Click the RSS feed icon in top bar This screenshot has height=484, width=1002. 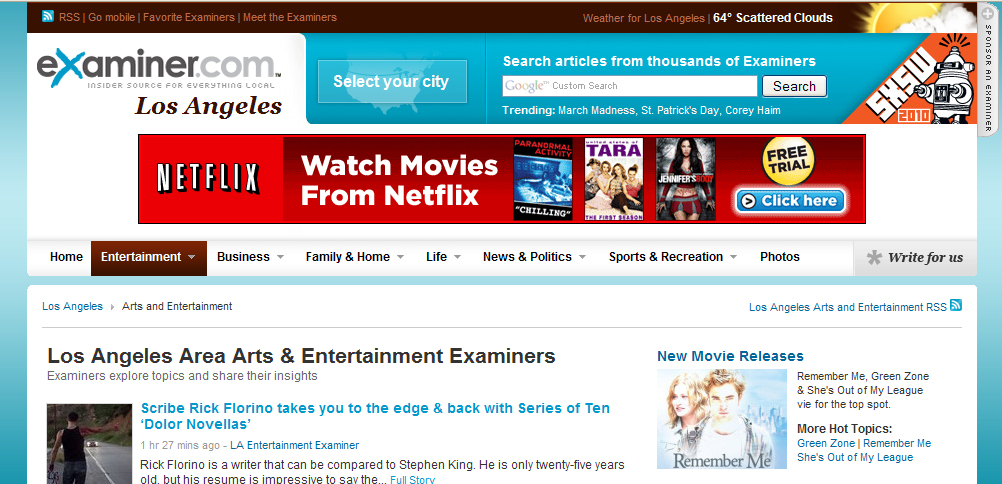click(48, 17)
